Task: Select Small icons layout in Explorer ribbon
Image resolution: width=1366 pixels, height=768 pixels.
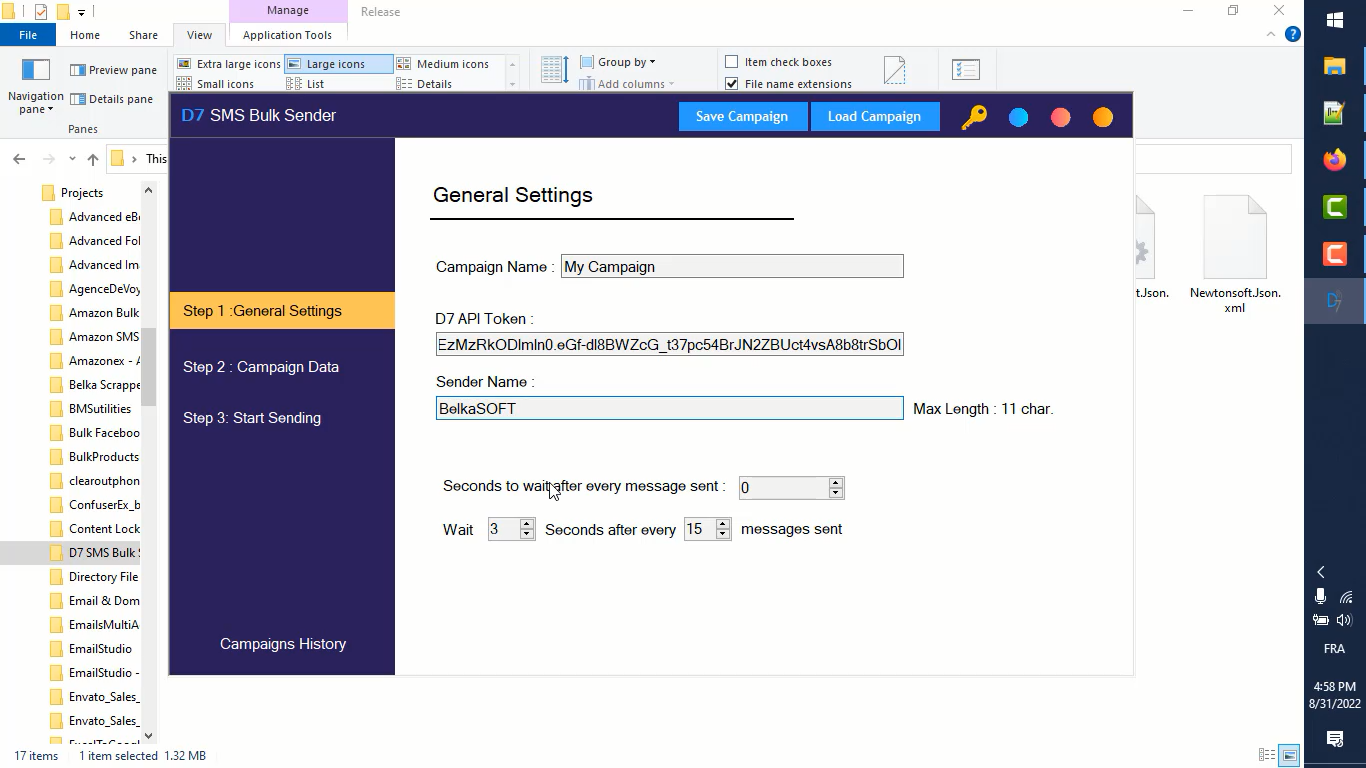Action: tap(216, 84)
